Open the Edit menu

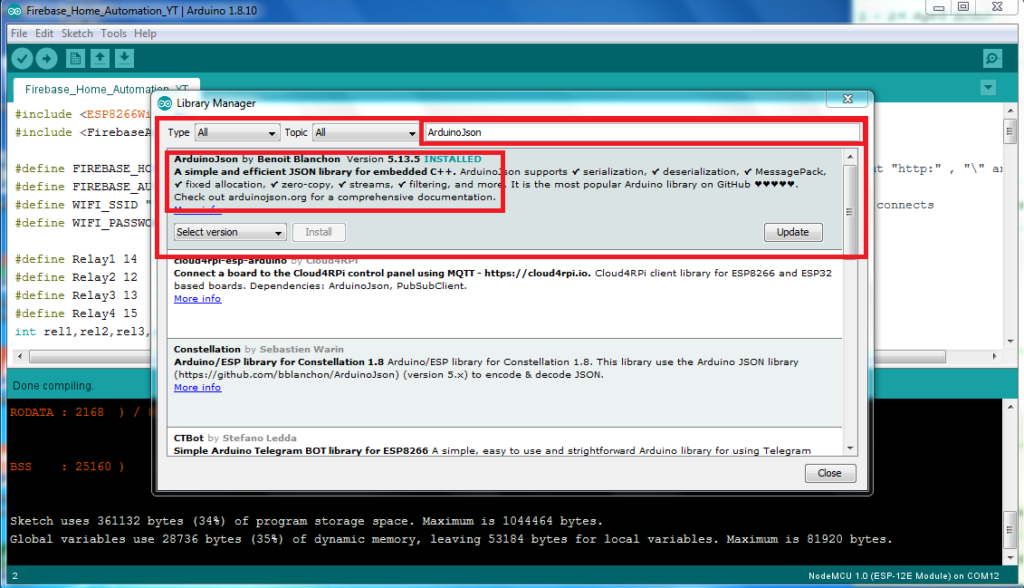[44, 33]
